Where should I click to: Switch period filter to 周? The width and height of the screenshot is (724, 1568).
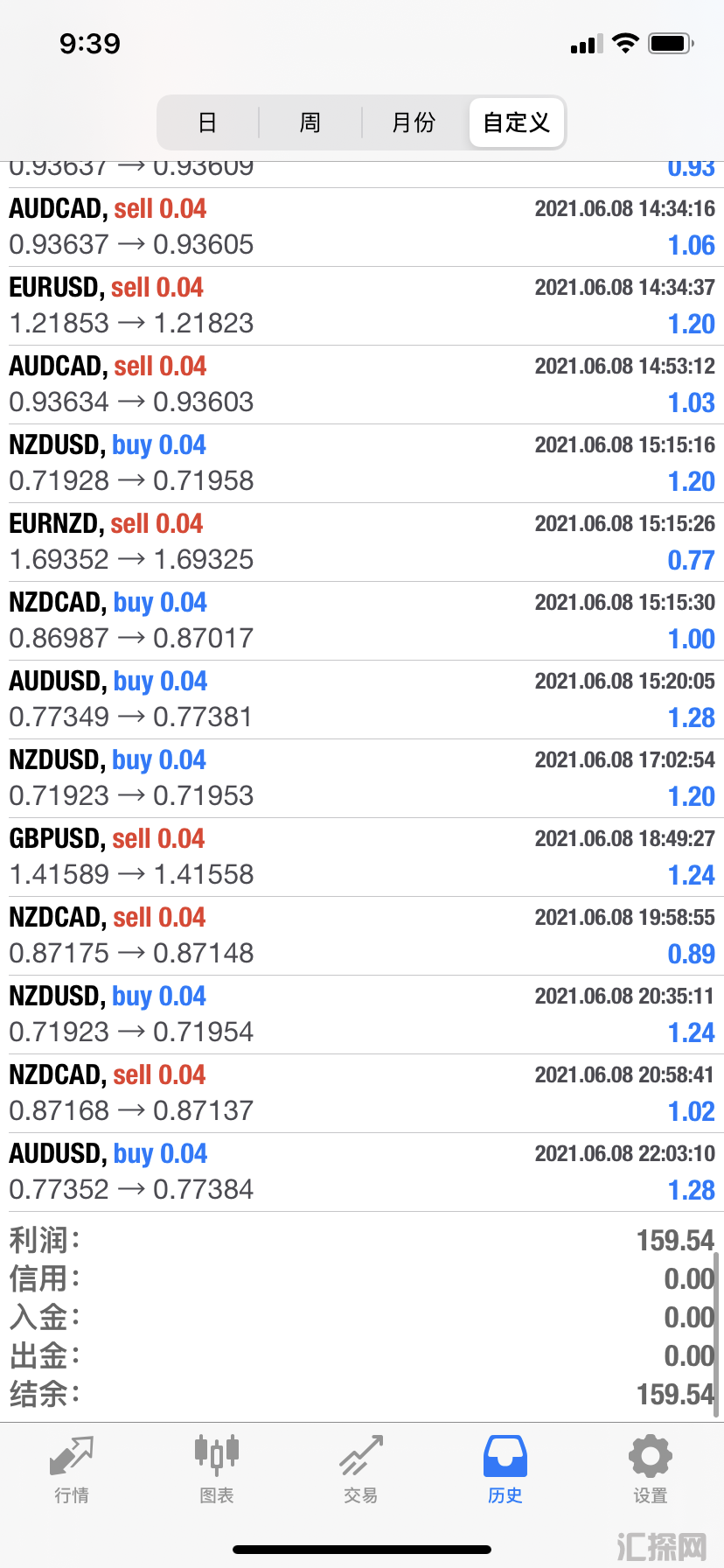310,122
